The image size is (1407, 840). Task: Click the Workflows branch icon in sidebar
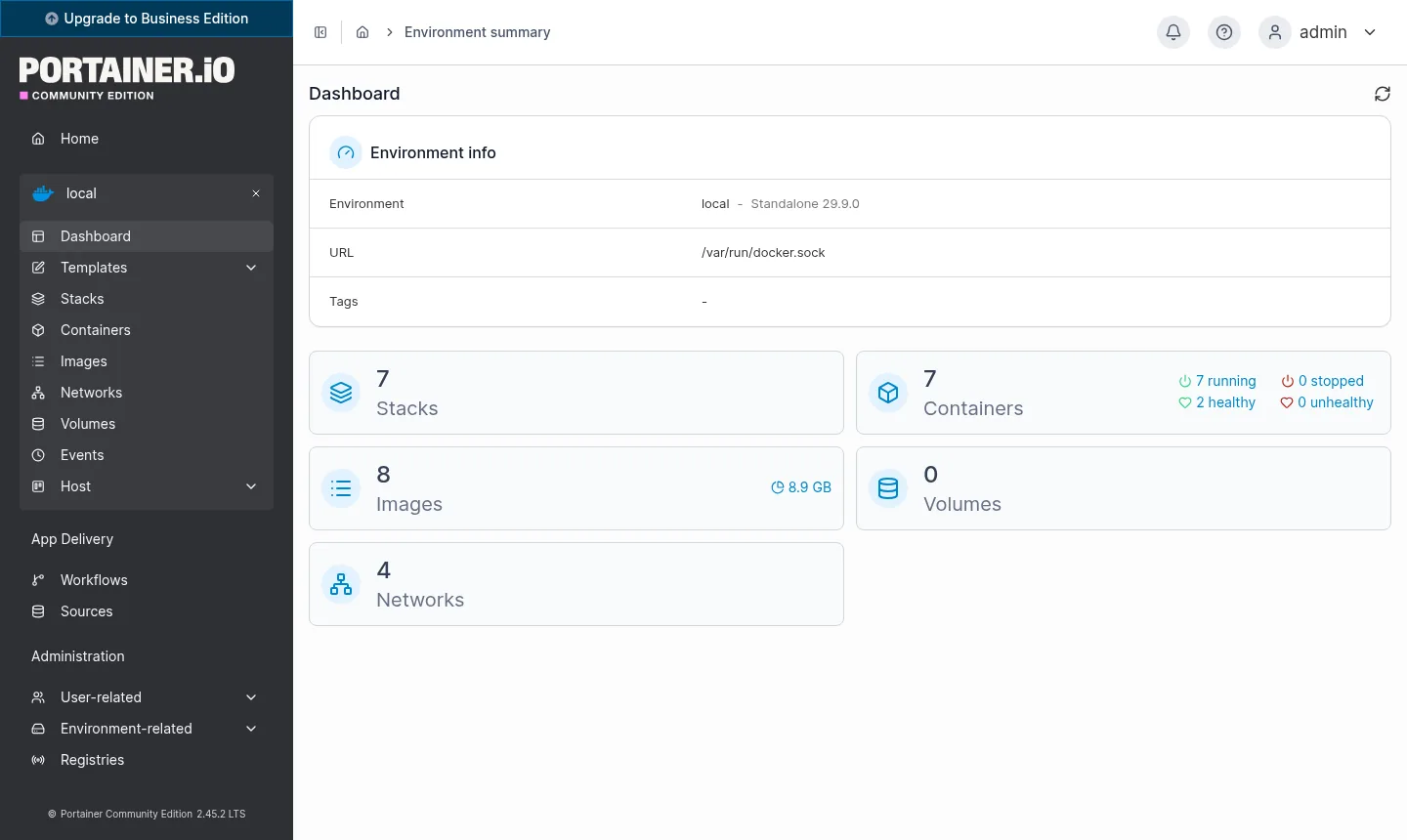pyautogui.click(x=38, y=580)
